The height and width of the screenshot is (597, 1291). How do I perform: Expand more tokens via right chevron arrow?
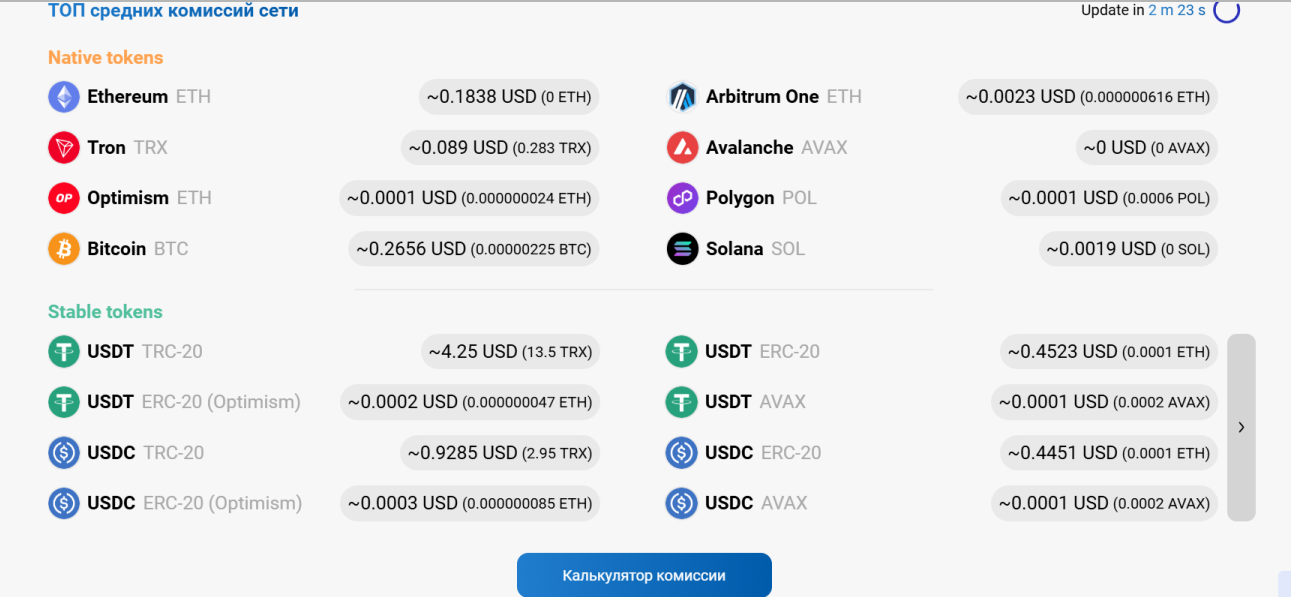tap(1241, 427)
